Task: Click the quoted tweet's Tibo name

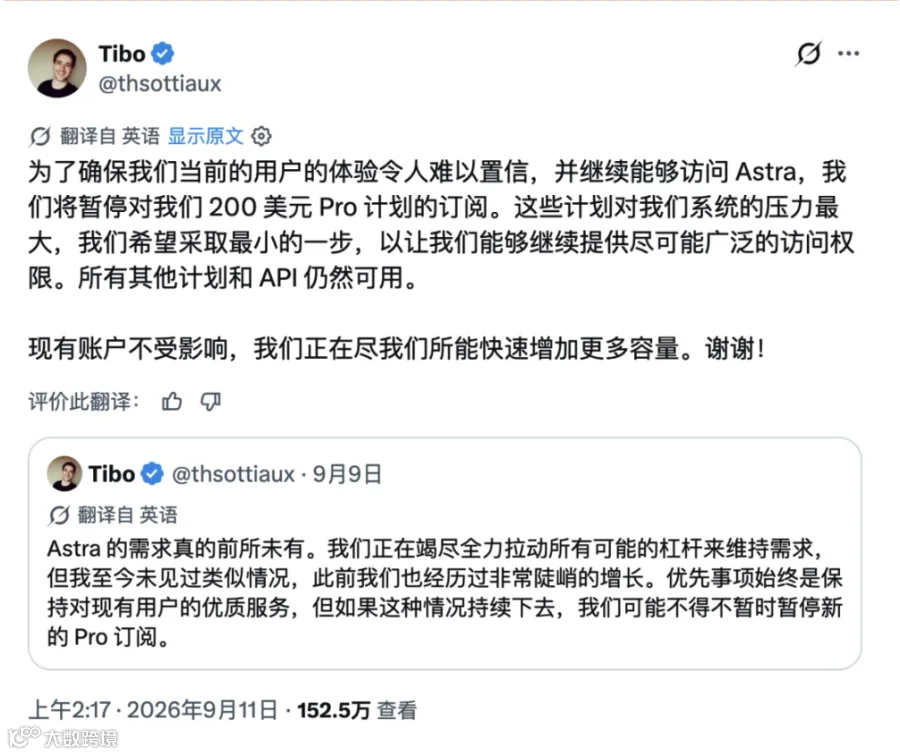Action: click(111, 474)
